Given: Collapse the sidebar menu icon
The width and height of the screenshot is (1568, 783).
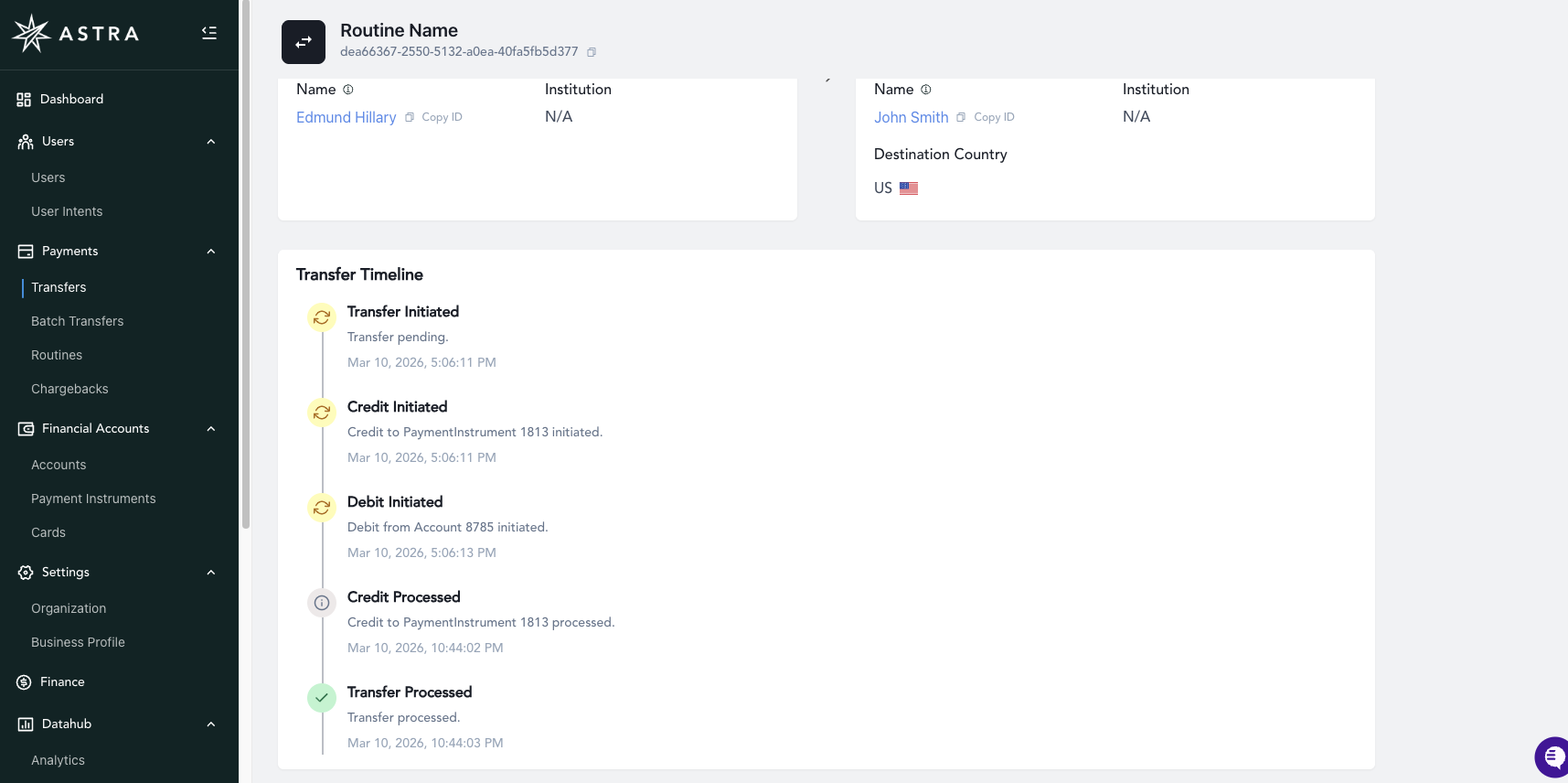Looking at the screenshot, I should [x=209, y=33].
